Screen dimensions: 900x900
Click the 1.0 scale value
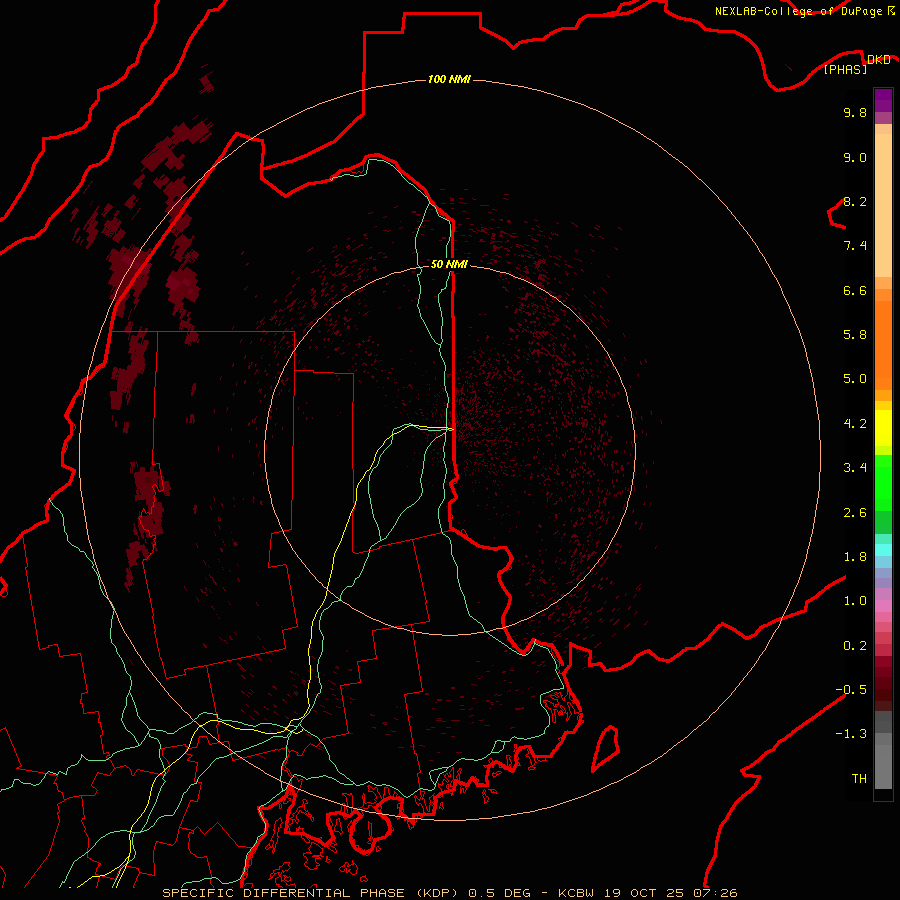(x=855, y=601)
